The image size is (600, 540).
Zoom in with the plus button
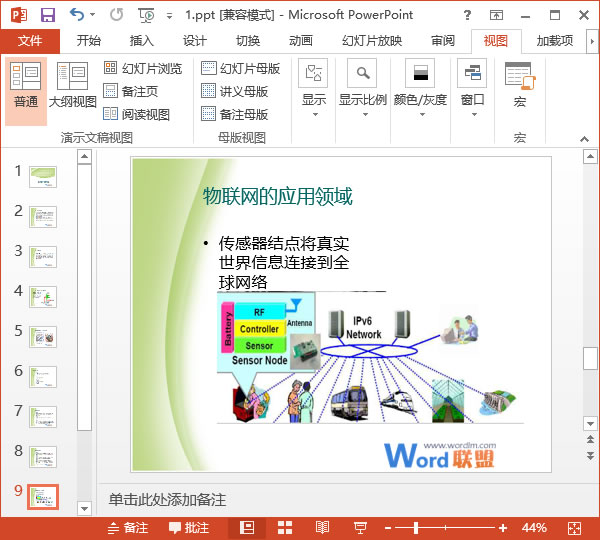pos(503,529)
